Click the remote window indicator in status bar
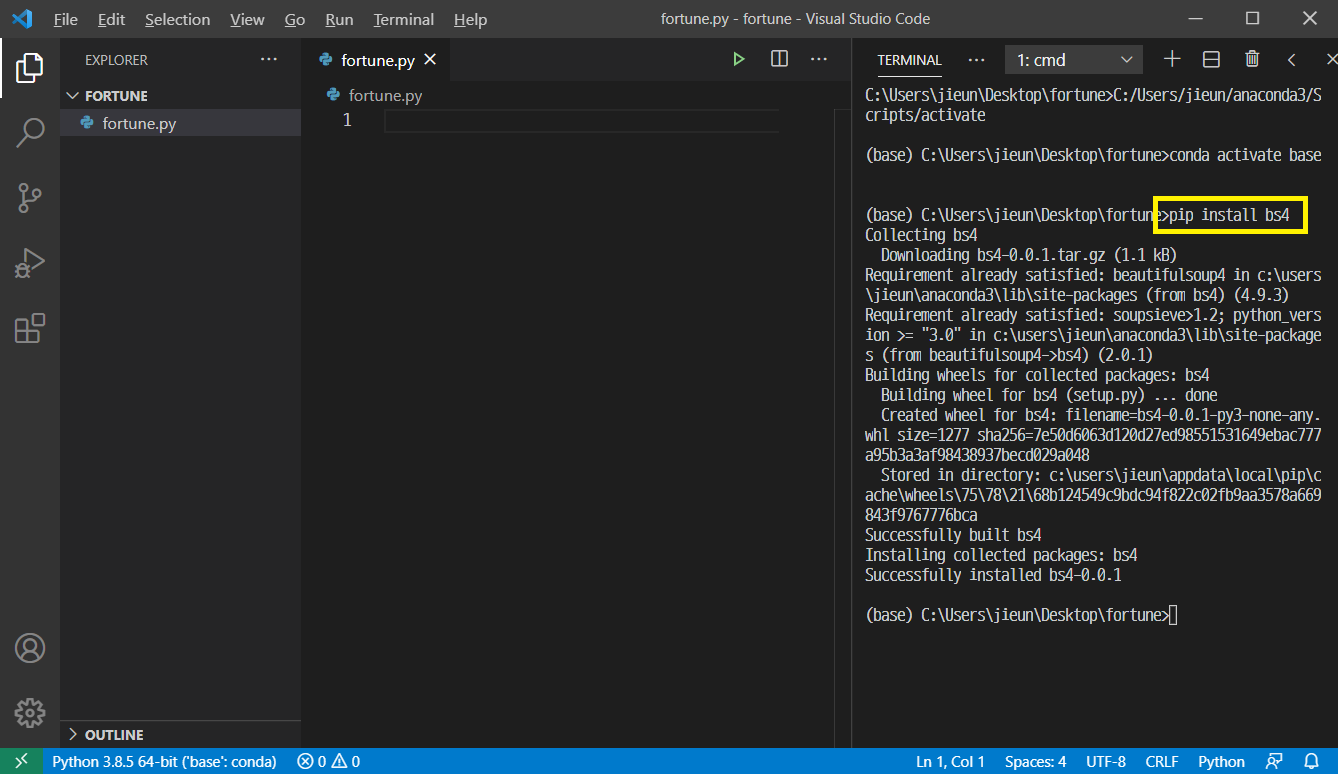Viewport: 1338px width, 774px height. coord(21,761)
